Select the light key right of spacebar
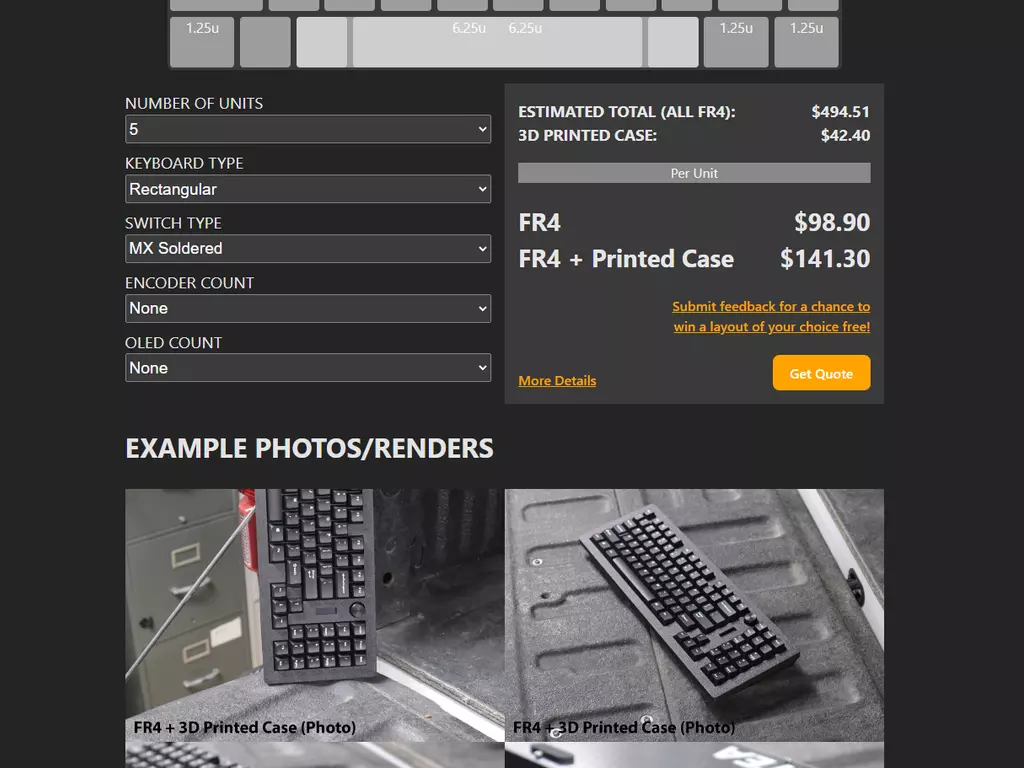 [673, 42]
